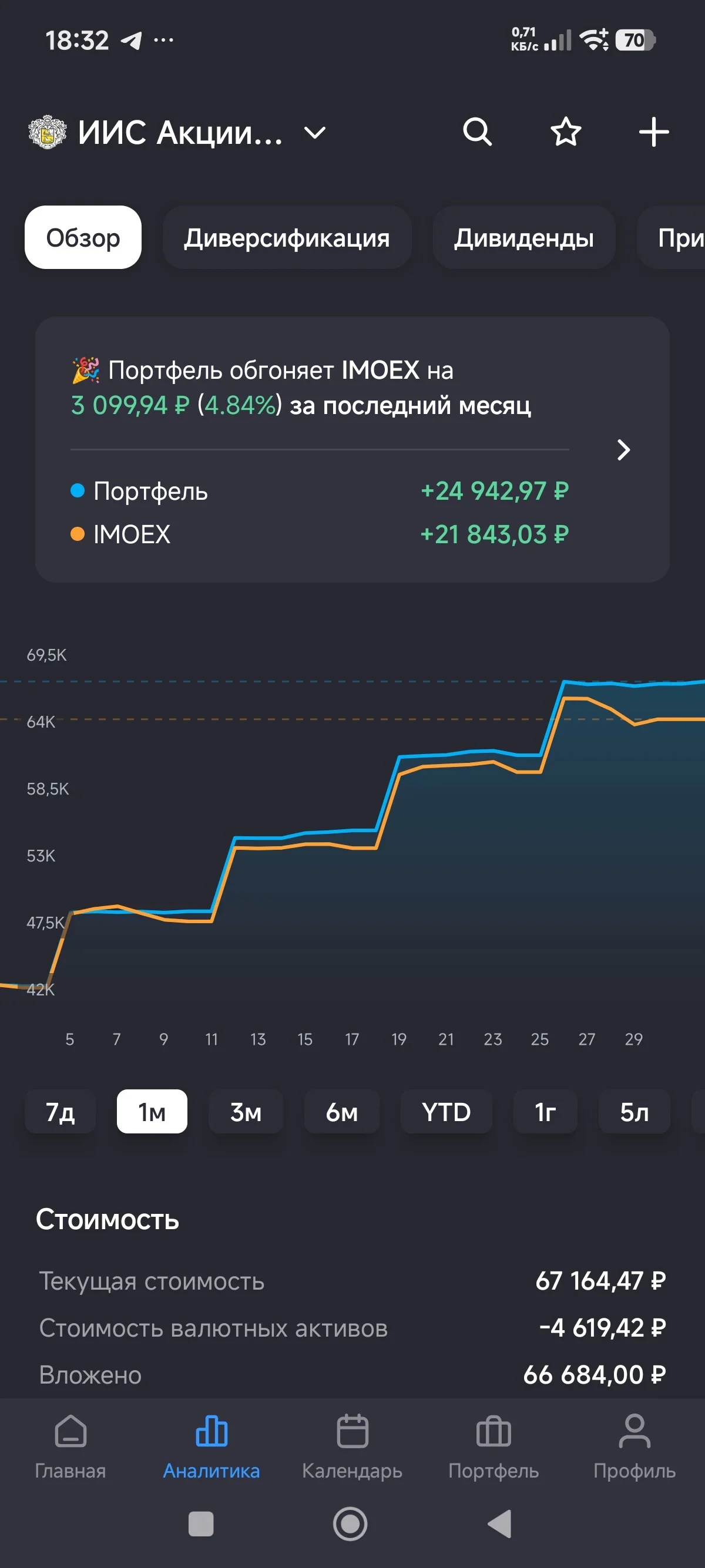Select 6м chart period
705x1568 pixels.
pos(341,1112)
